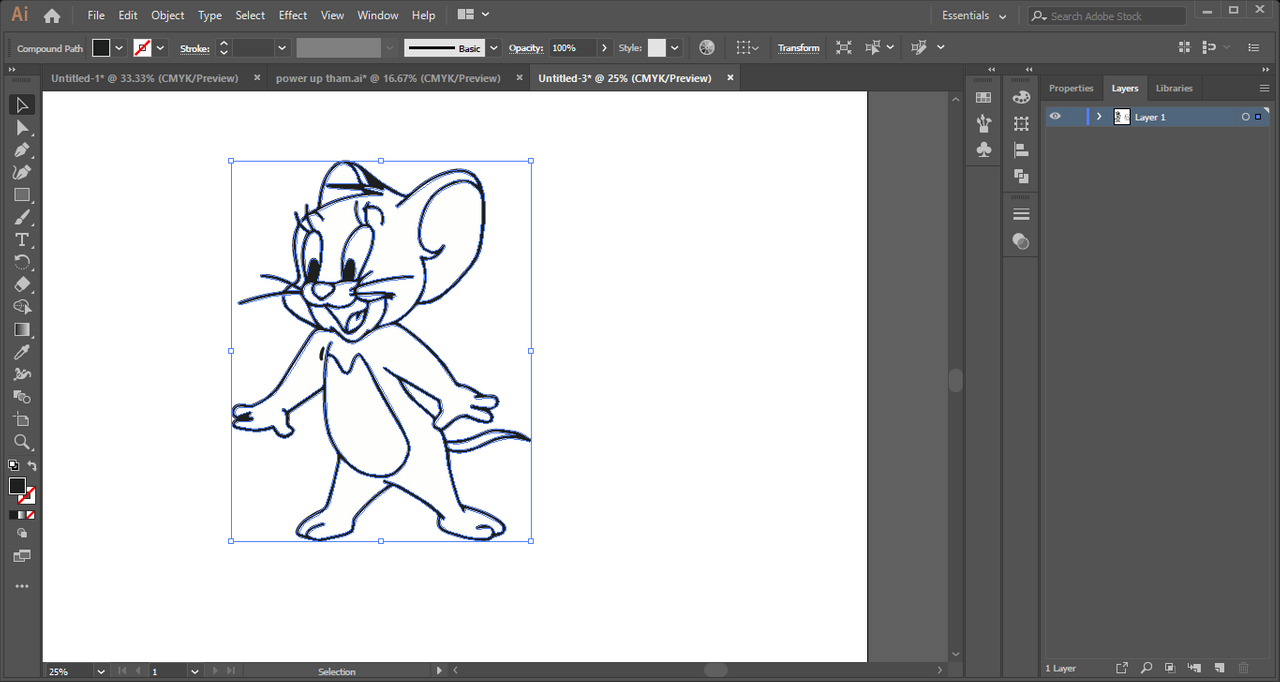Set the toolbar paint mode to None

coord(30,515)
